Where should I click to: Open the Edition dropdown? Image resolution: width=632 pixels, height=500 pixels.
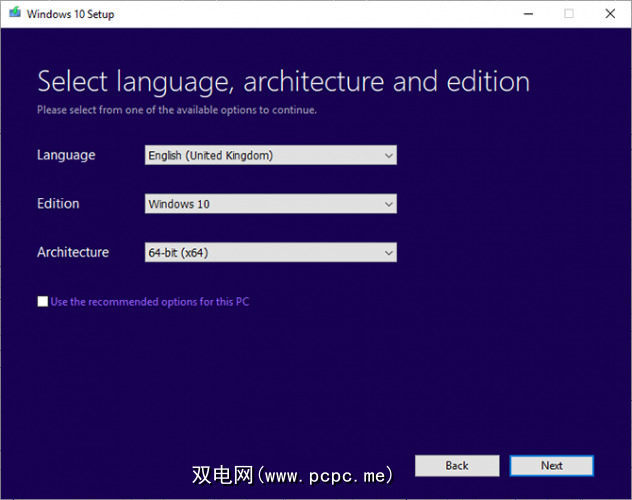(270, 204)
